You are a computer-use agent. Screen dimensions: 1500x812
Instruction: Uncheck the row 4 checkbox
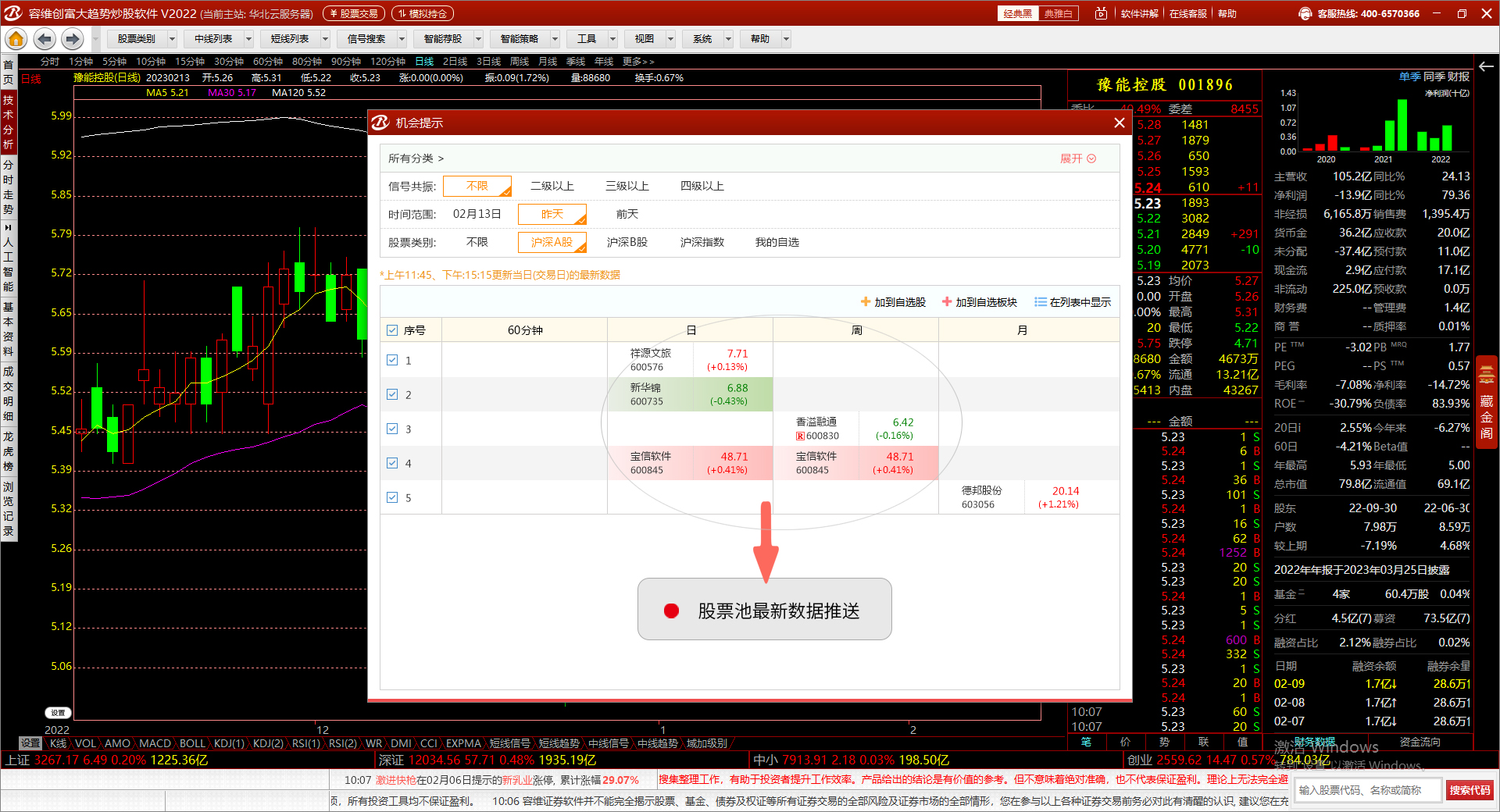(x=392, y=463)
